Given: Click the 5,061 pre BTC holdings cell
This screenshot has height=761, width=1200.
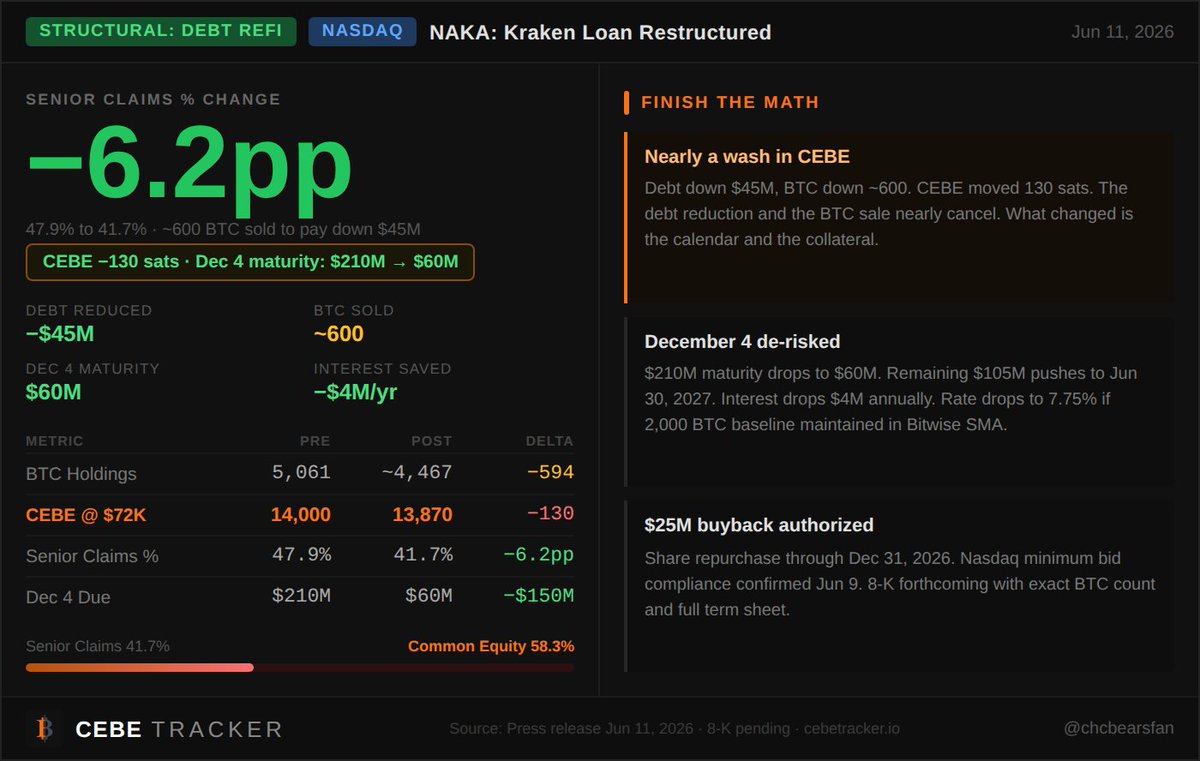Looking at the screenshot, I should click(x=301, y=473).
